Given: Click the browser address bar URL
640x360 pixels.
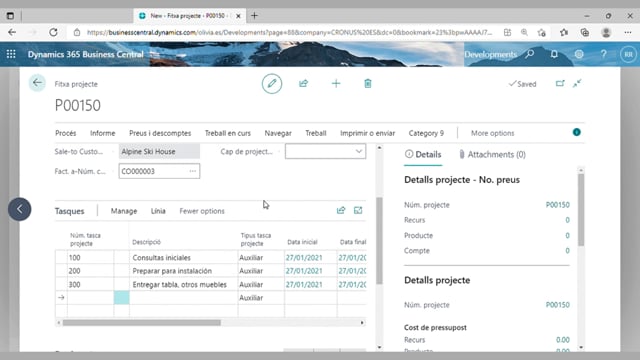Looking at the screenshot, I should tap(289, 32).
